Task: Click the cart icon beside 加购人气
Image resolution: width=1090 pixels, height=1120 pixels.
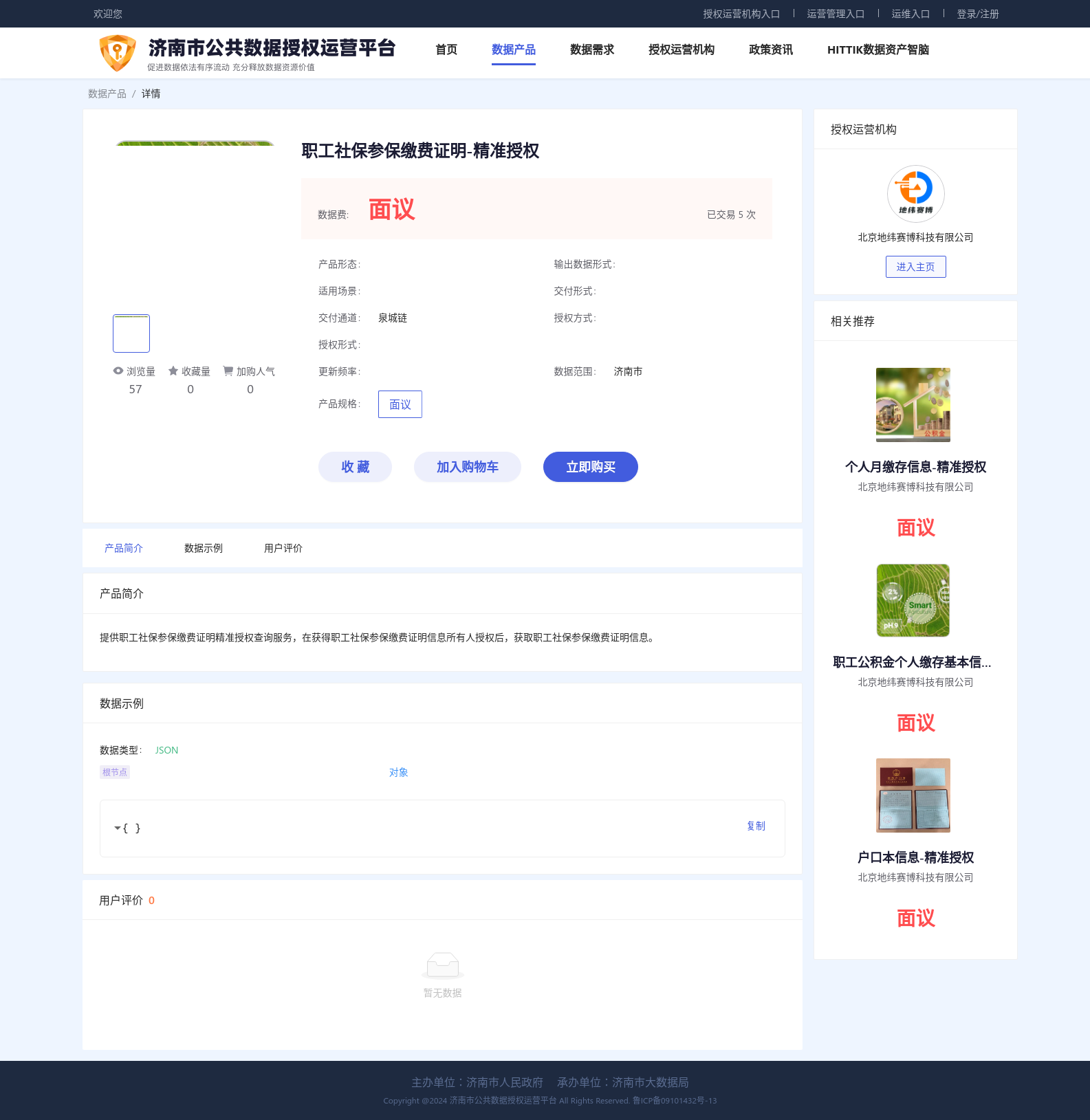Action: click(x=228, y=371)
